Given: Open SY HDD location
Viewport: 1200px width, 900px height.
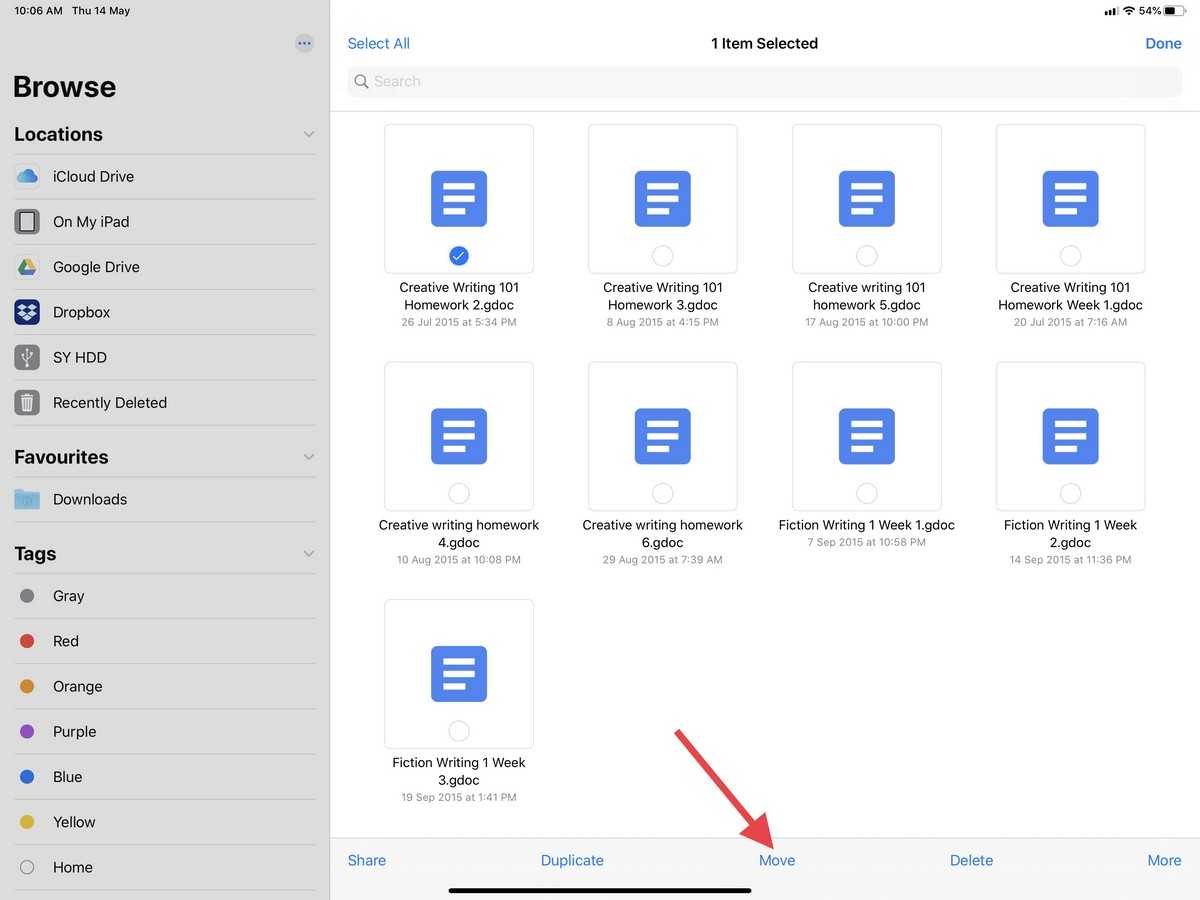Looking at the screenshot, I should 165,357.
